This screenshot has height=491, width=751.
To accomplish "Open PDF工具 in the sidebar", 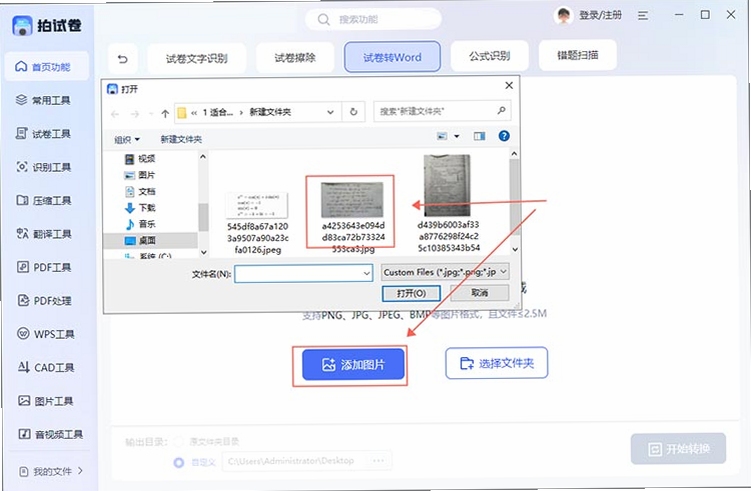I will pyautogui.click(x=46, y=267).
